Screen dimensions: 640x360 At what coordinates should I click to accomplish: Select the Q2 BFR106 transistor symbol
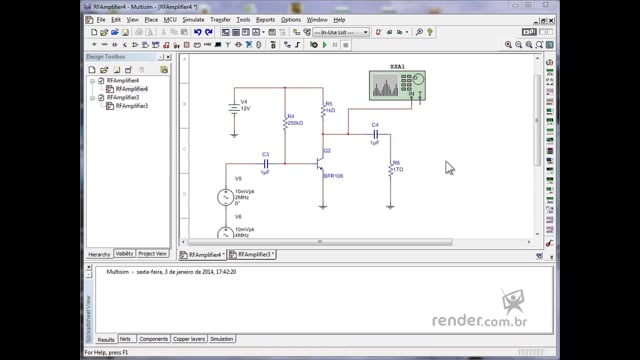[x=320, y=164]
